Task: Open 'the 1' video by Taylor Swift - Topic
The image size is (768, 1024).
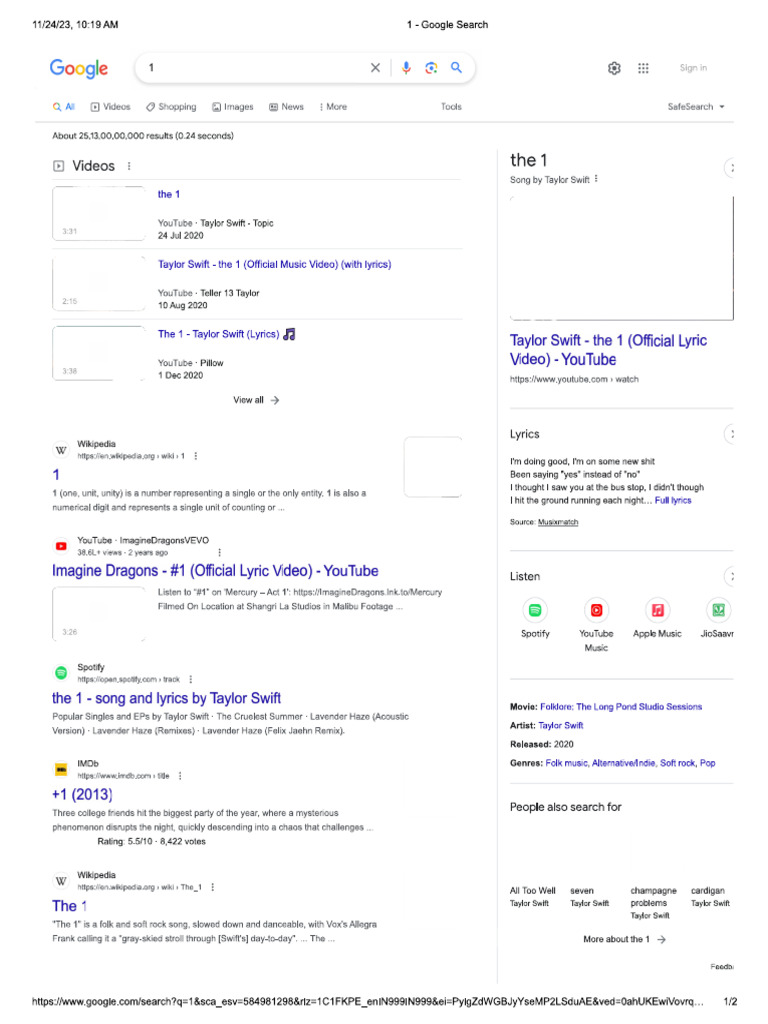Action: click(168, 194)
